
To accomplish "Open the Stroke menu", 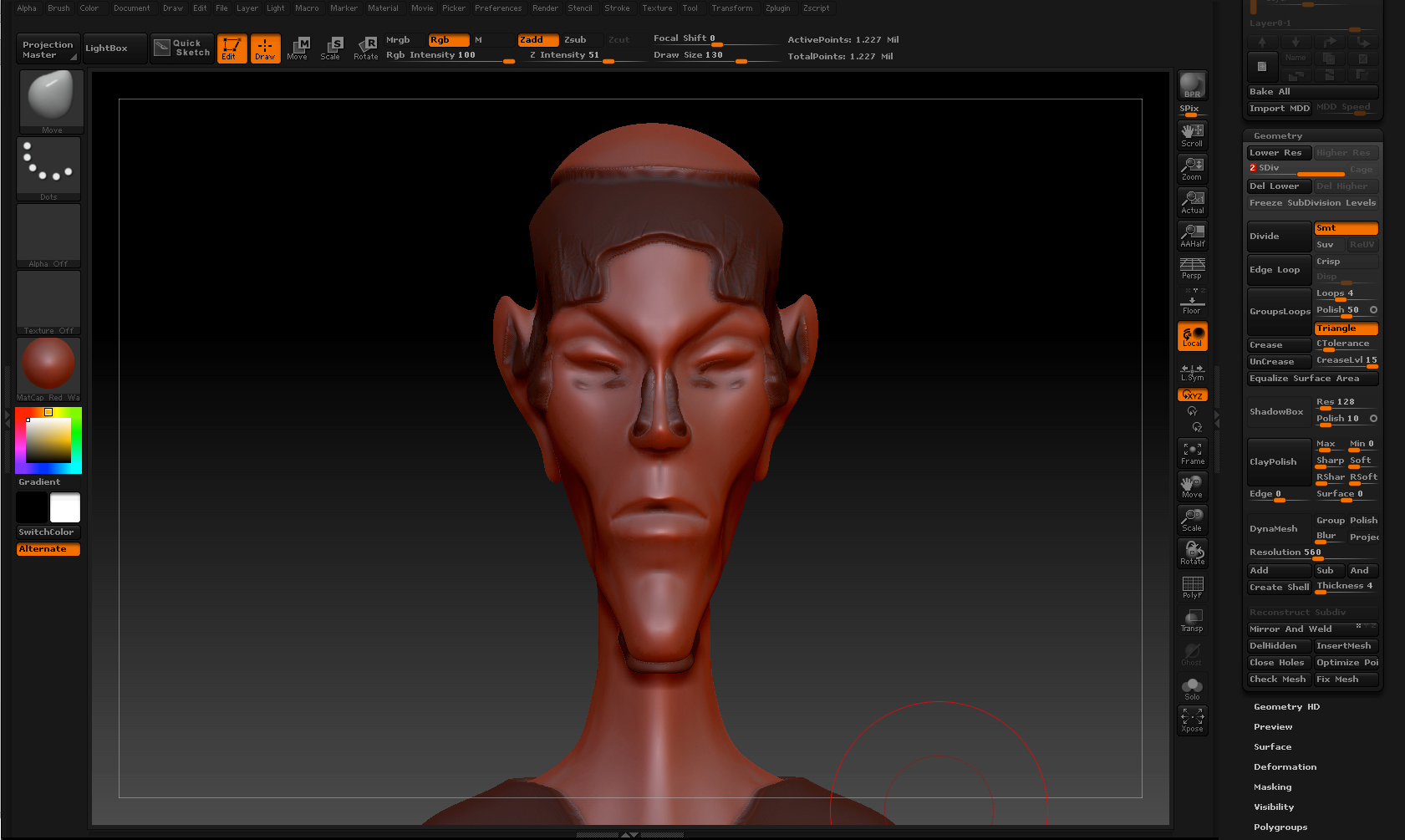I will 617,8.
